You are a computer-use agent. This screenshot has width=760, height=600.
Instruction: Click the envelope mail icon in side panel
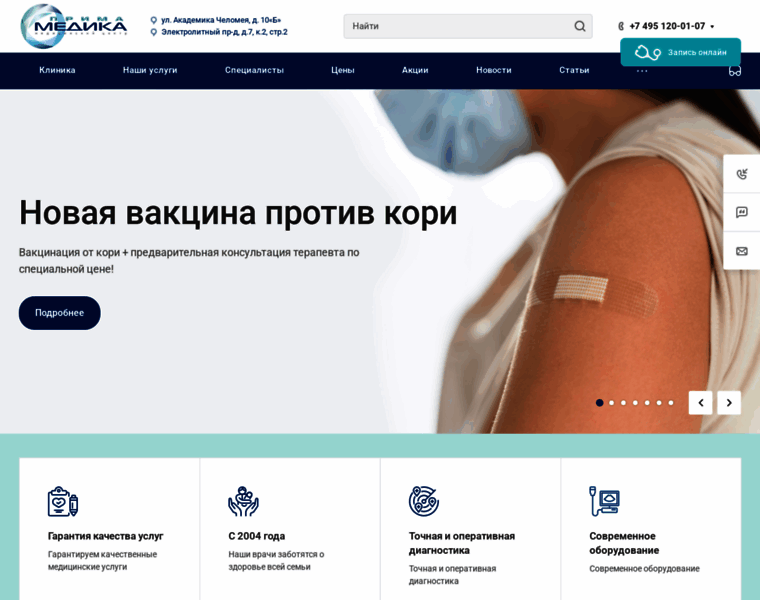click(x=742, y=251)
